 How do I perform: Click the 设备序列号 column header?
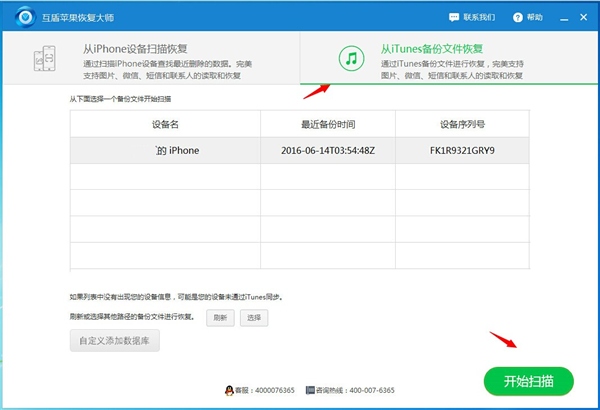tap(462, 124)
